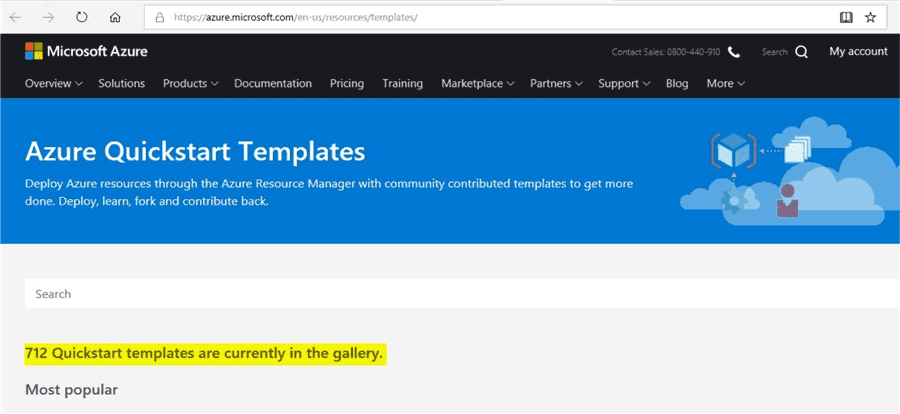Expand the Partners dropdown menu
The width and height of the screenshot is (900, 414).
click(x=556, y=84)
